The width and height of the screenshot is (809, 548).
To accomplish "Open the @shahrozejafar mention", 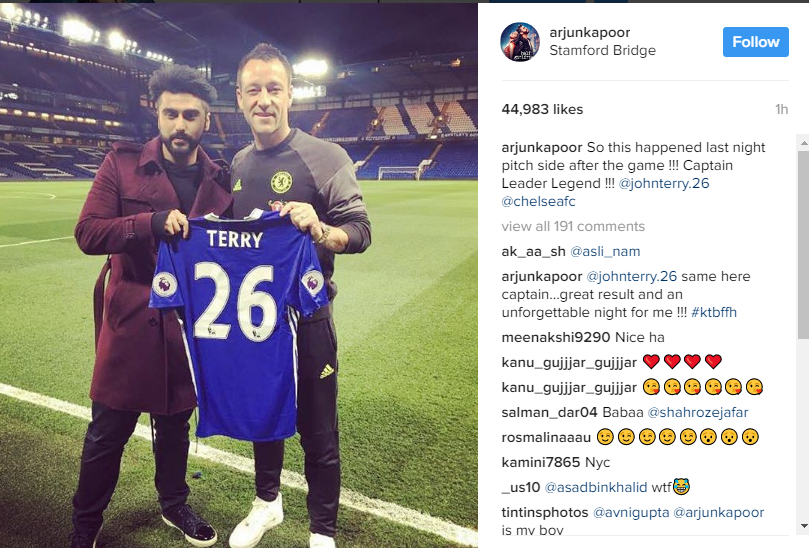I will (x=698, y=412).
